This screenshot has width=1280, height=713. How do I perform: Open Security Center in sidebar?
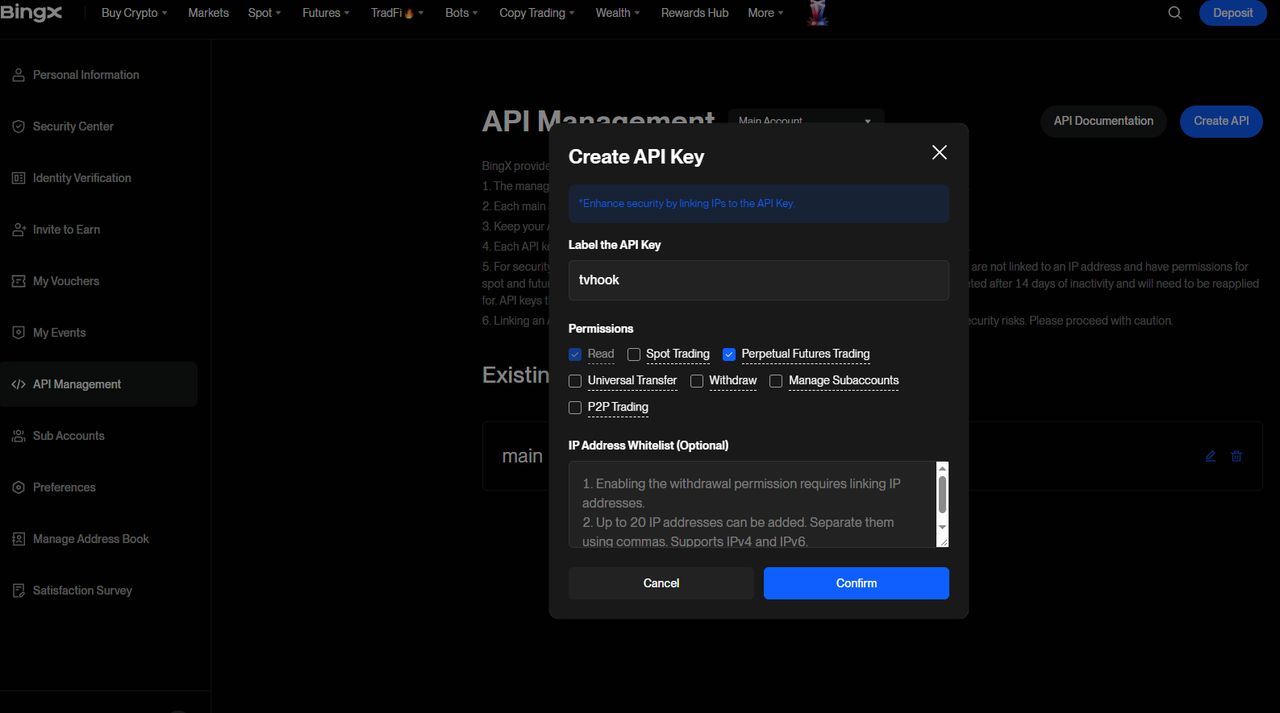pyautogui.click(x=73, y=127)
